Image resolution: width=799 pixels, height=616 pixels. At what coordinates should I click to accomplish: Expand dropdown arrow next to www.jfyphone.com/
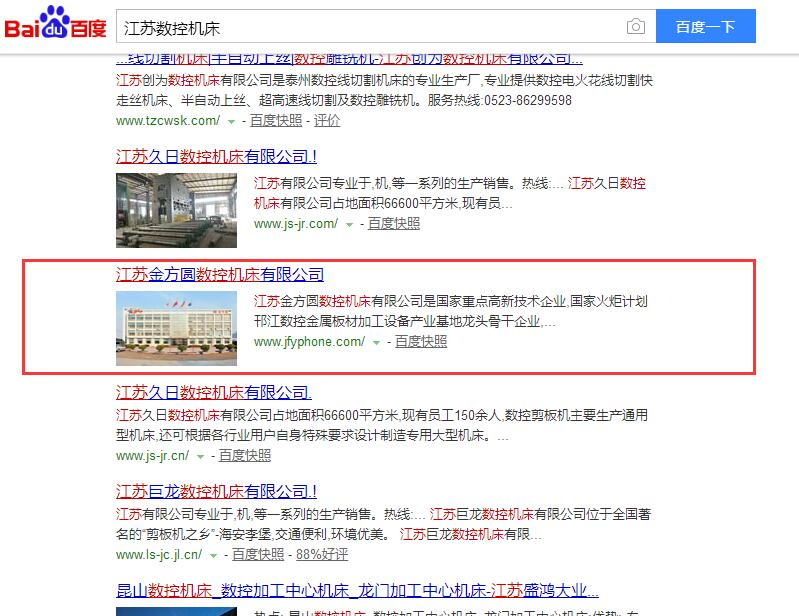pyautogui.click(x=376, y=343)
